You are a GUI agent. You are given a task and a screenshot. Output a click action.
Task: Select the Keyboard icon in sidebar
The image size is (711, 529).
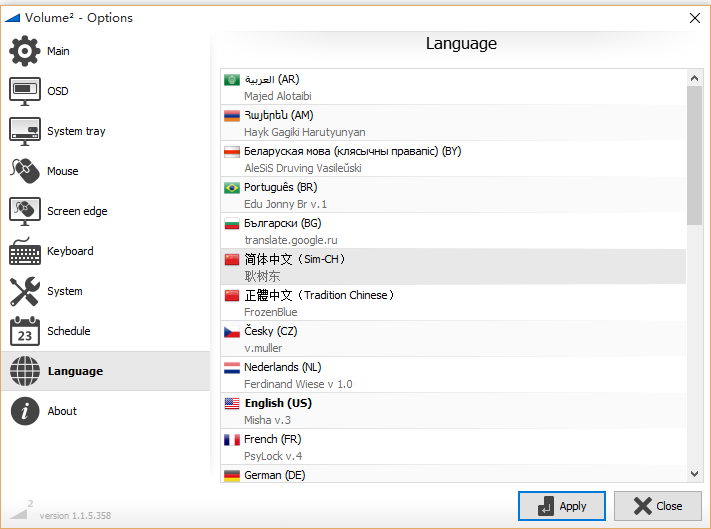click(x=24, y=251)
